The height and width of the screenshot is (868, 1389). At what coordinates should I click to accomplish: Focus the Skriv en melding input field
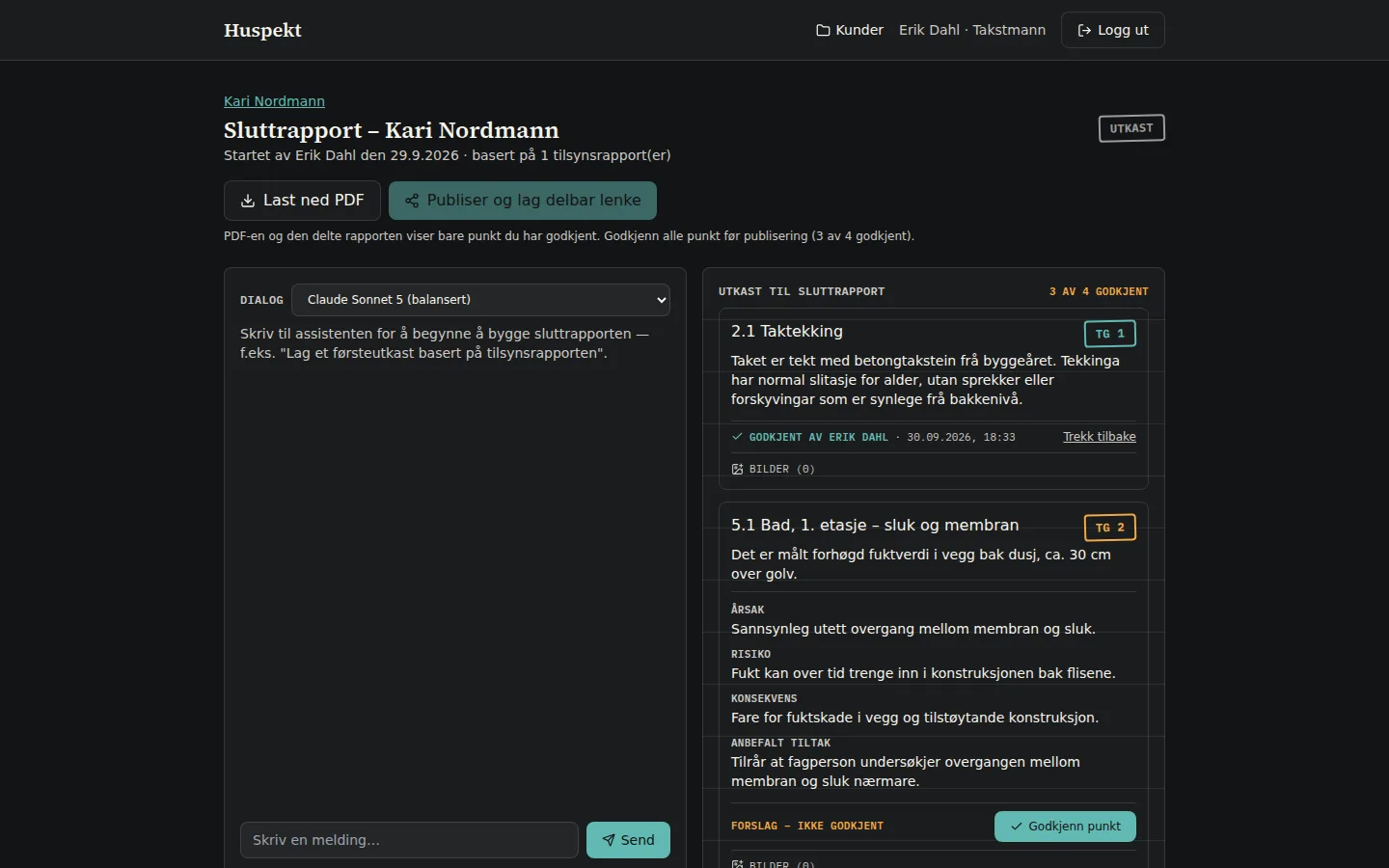409,840
